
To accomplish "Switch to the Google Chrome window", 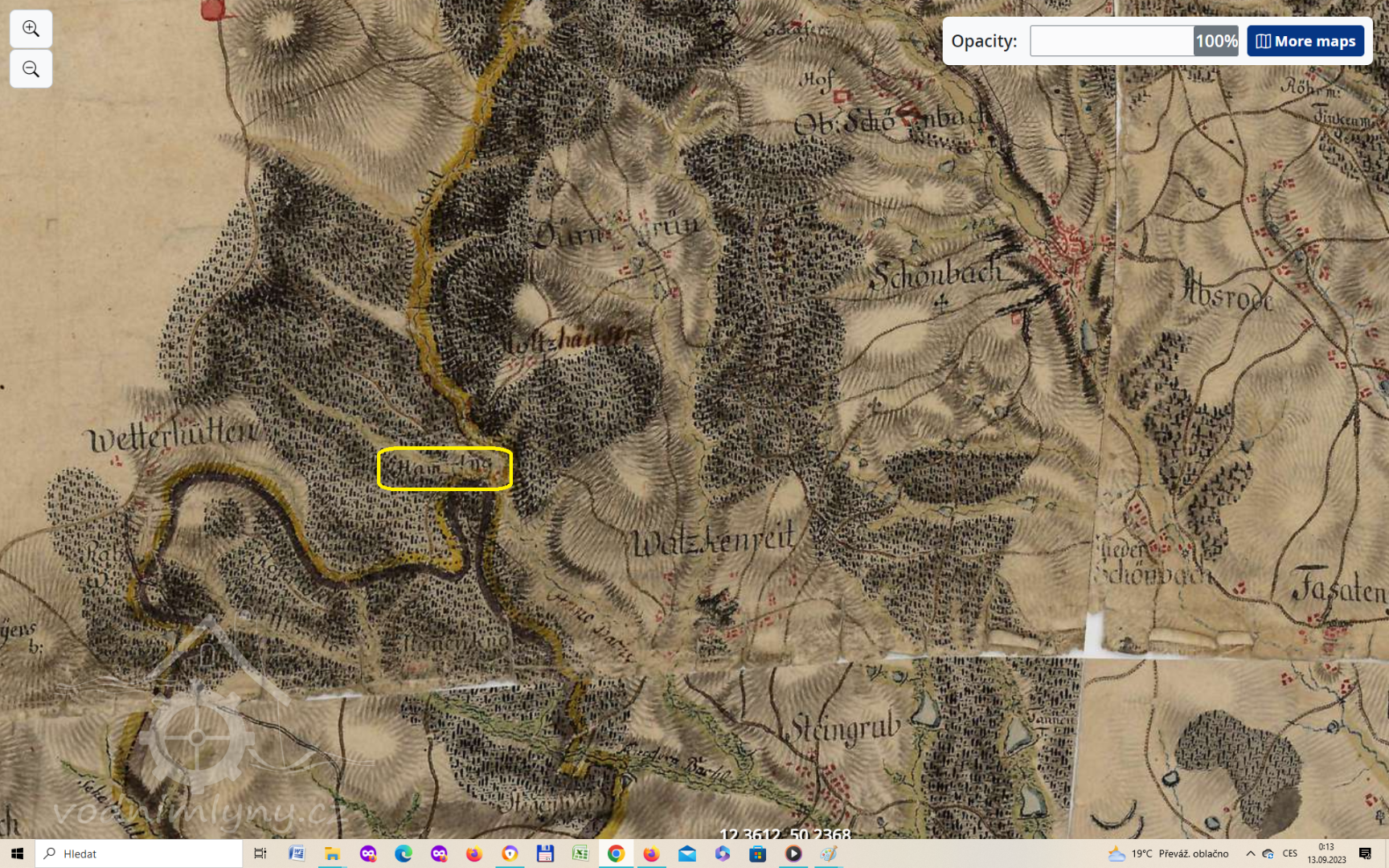I will (x=616, y=854).
